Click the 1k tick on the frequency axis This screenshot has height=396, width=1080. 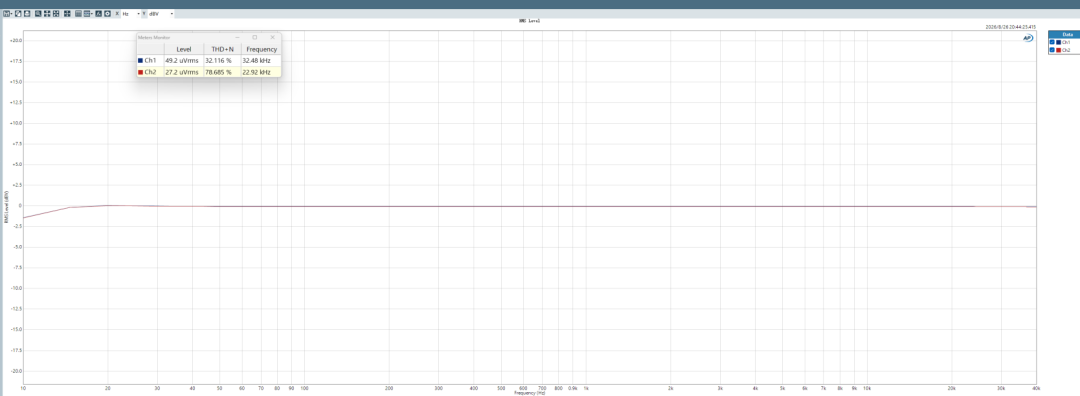[586, 388]
